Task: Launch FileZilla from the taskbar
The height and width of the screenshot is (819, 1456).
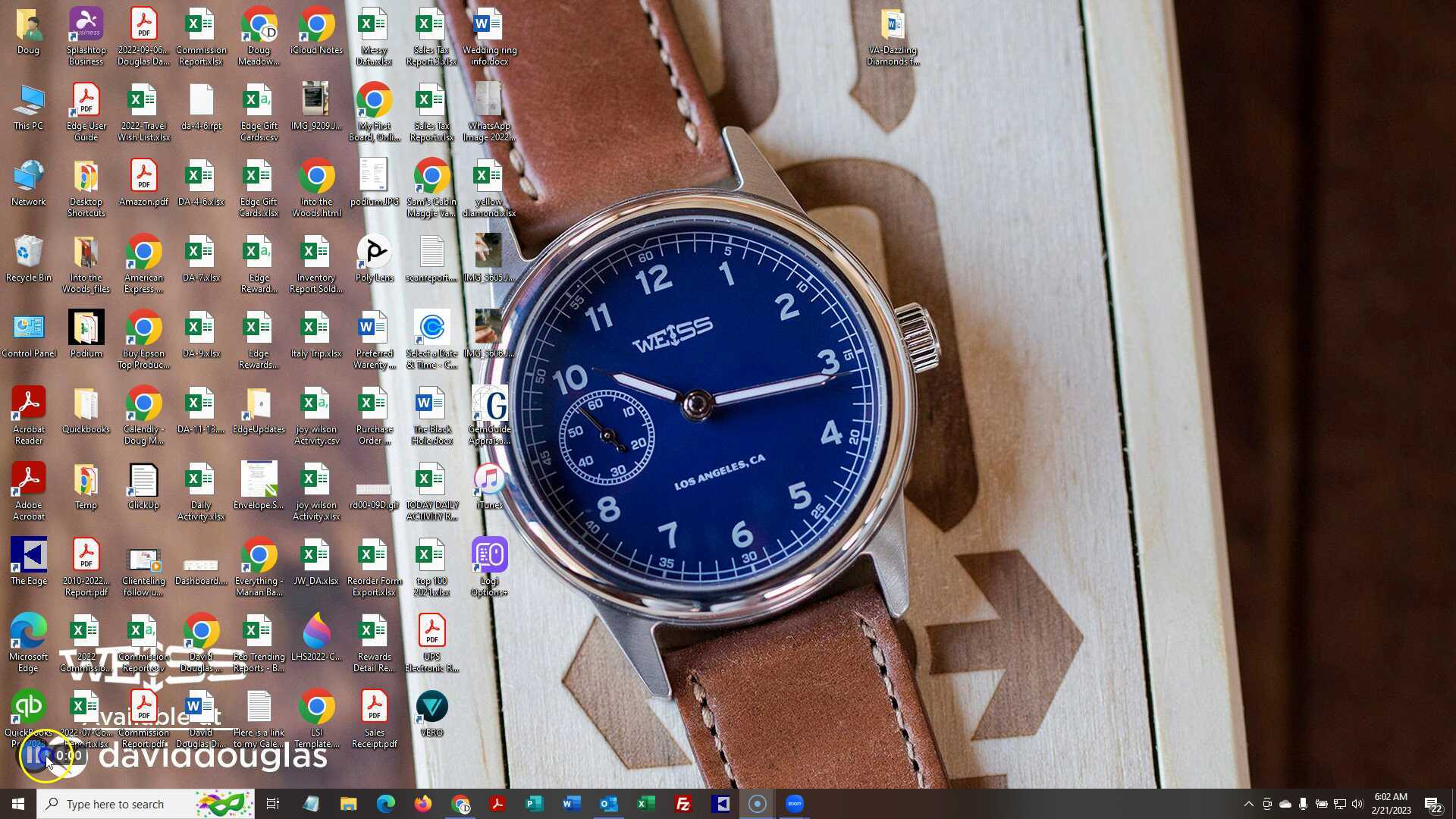Action: [683, 803]
